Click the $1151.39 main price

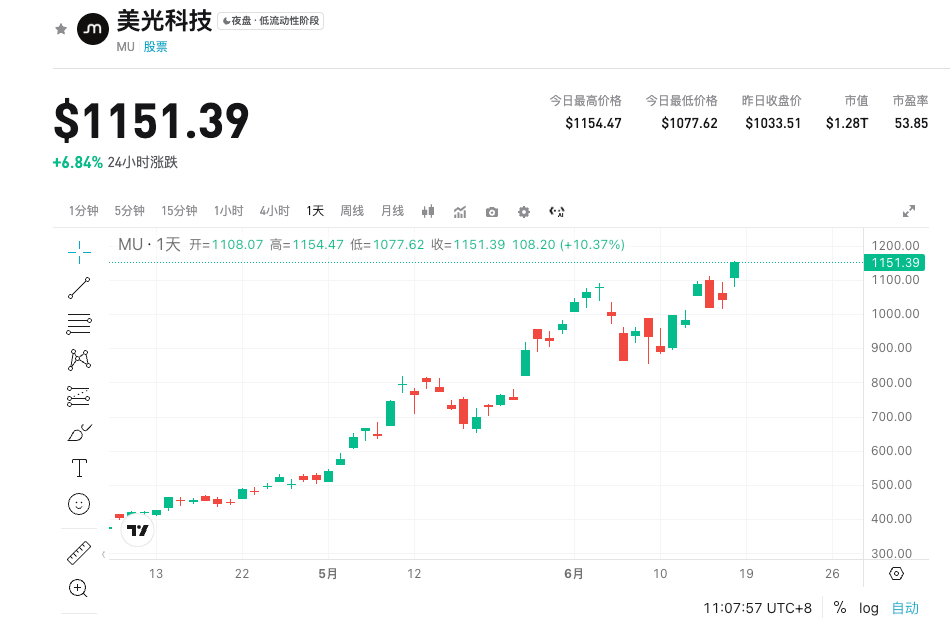pyautogui.click(x=151, y=121)
